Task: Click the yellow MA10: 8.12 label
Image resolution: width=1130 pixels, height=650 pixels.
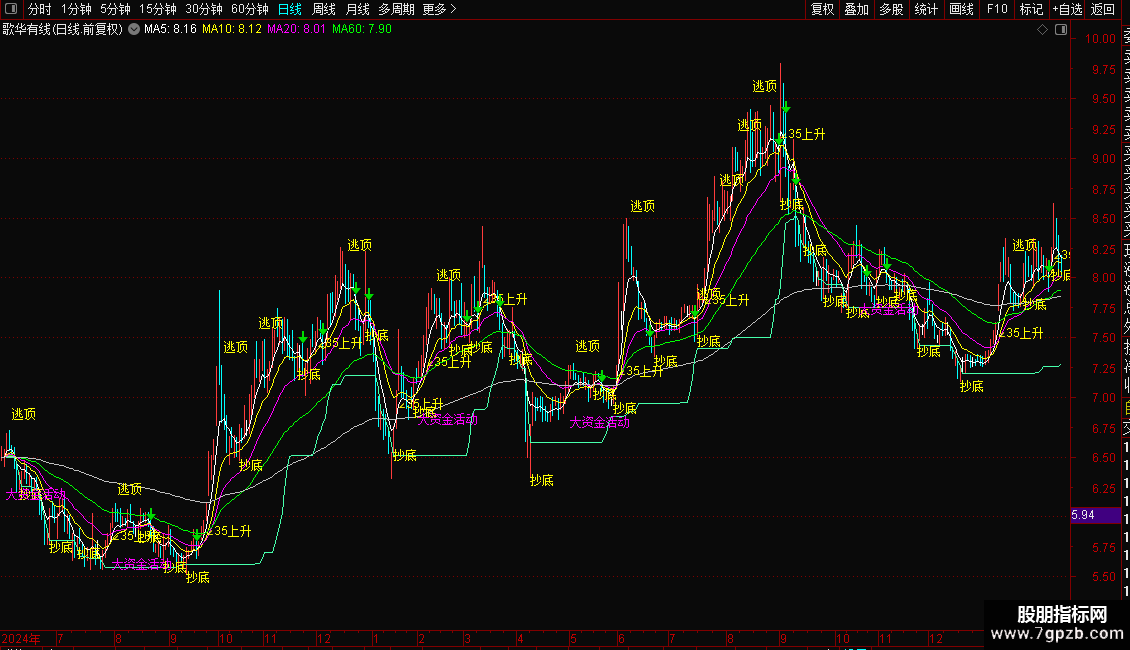Action: [231, 30]
